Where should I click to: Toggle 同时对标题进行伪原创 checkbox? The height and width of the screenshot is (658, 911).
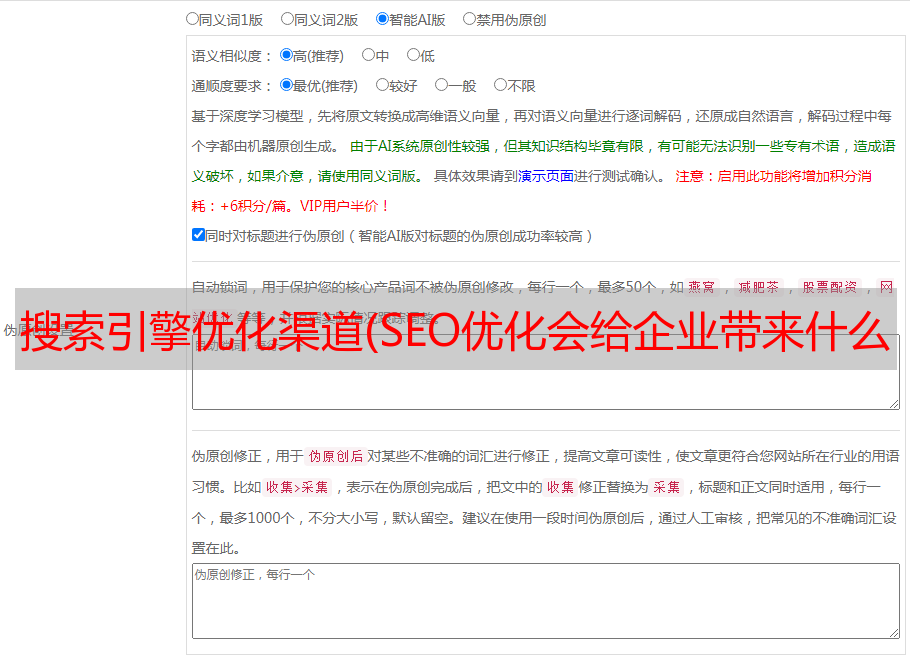(x=198, y=235)
